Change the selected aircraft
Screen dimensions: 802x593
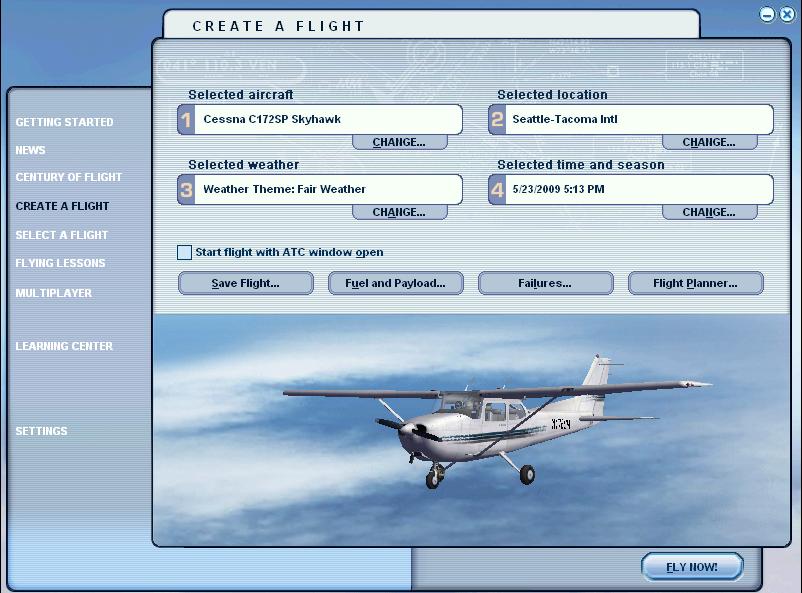[x=399, y=142]
